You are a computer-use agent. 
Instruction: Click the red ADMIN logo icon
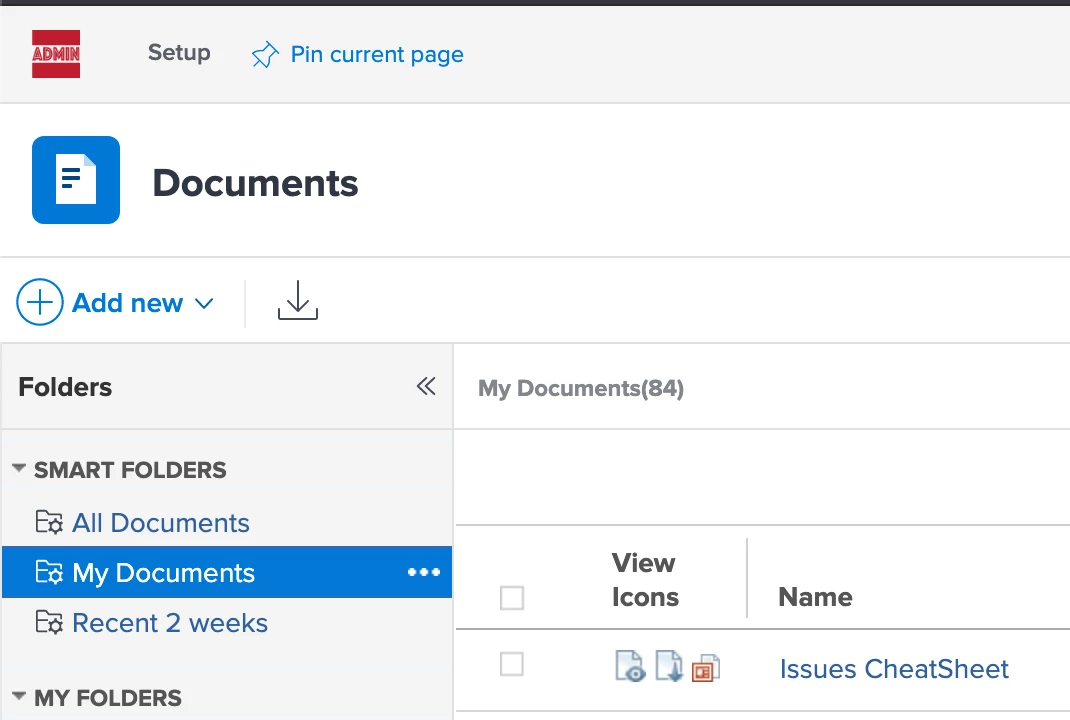[56, 54]
